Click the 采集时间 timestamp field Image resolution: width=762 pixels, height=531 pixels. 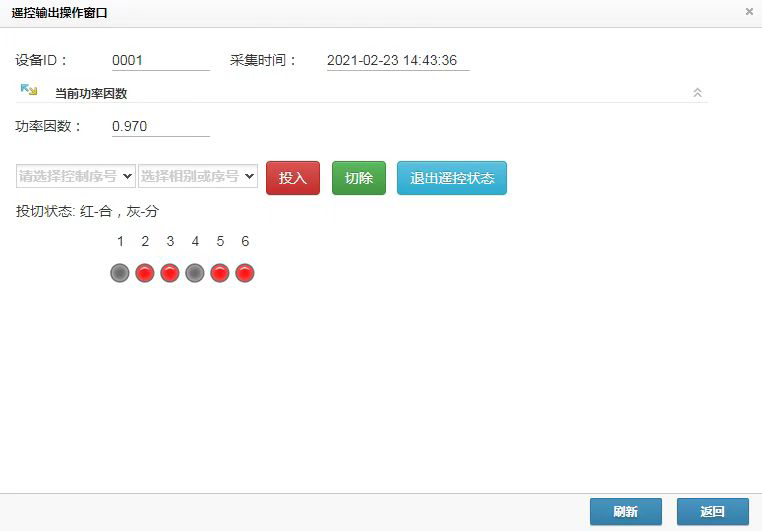[x=397, y=60]
